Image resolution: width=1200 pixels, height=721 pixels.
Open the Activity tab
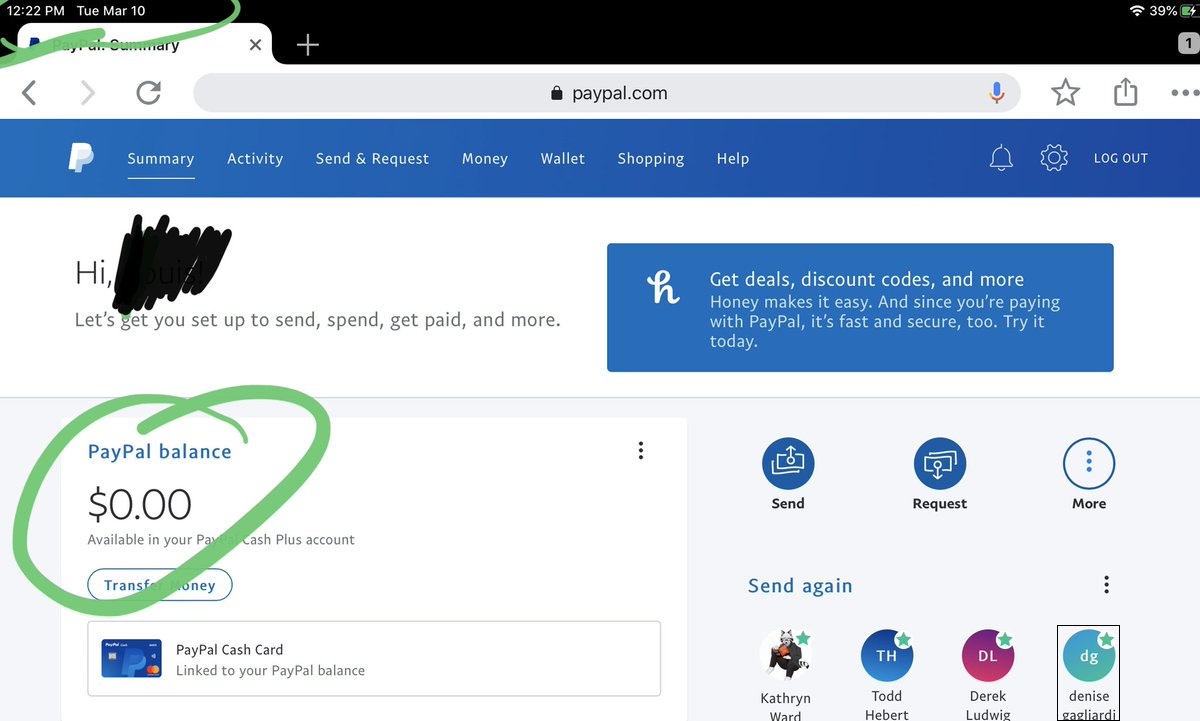tap(255, 158)
